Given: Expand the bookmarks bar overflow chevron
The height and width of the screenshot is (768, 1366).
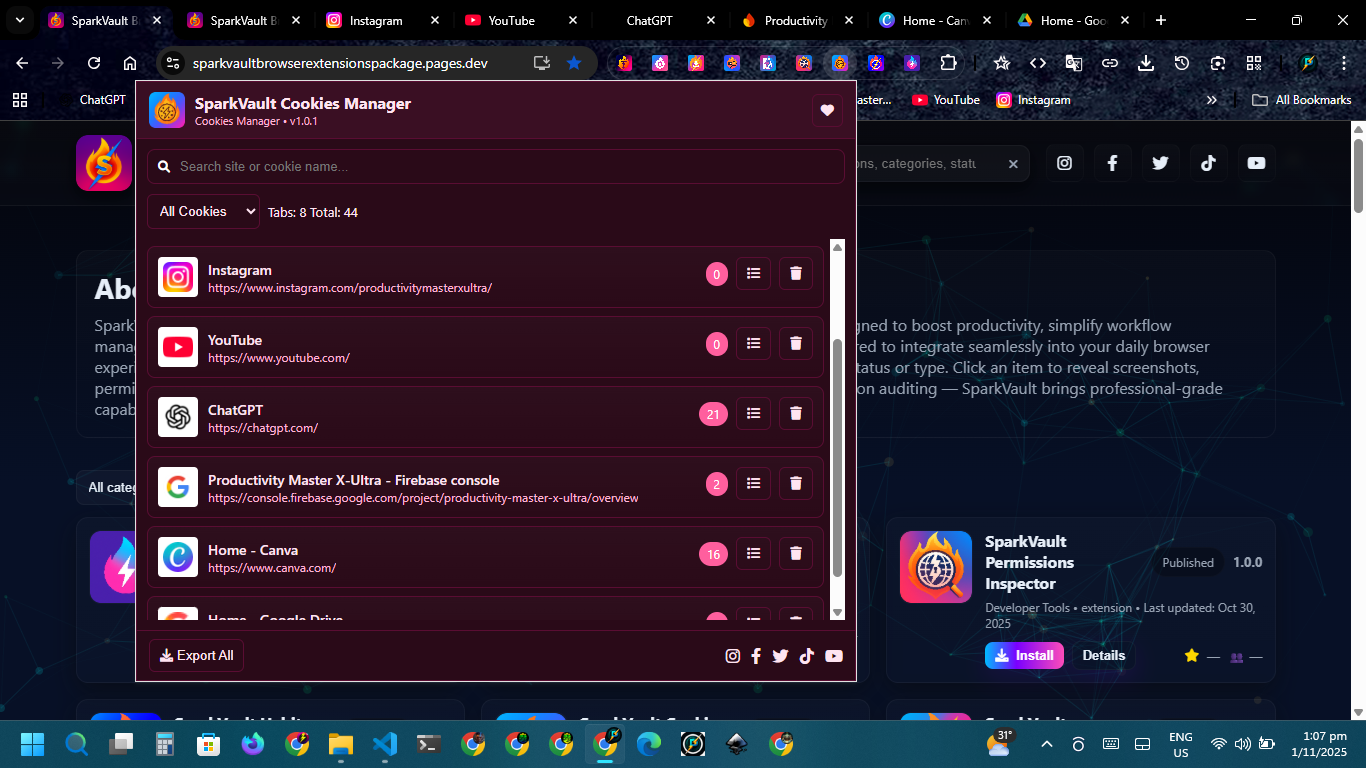Looking at the screenshot, I should tap(1212, 100).
